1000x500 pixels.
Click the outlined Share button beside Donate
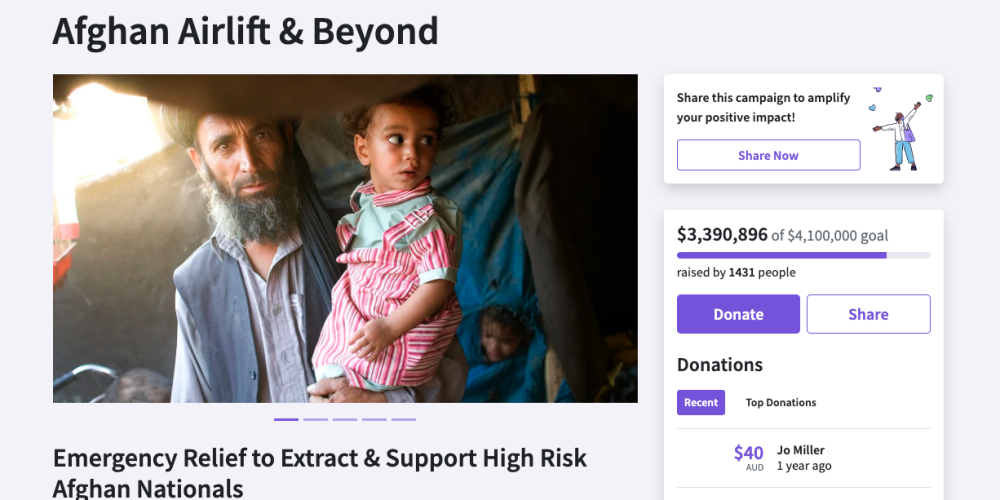pyautogui.click(x=868, y=314)
